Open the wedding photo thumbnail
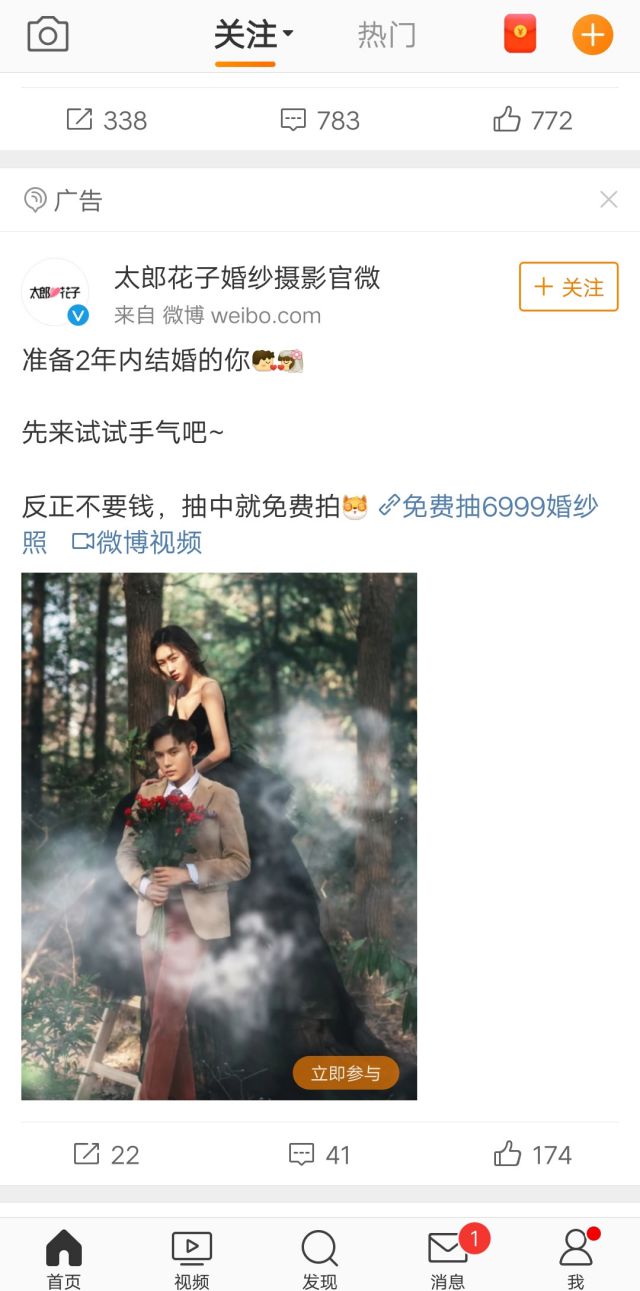Image resolution: width=640 pixels, height=1291 pixels. pyautogui.click(x=219, y=836)
